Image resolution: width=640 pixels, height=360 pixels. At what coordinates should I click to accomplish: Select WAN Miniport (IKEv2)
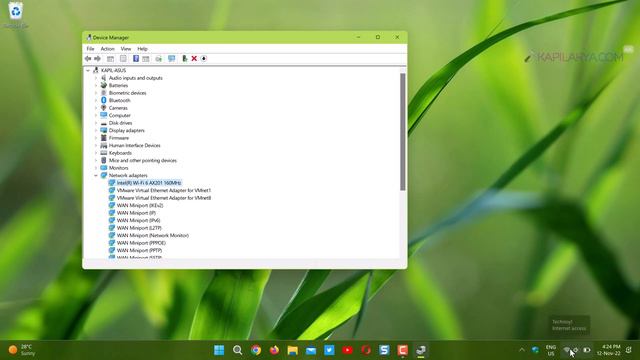point(140,205)
